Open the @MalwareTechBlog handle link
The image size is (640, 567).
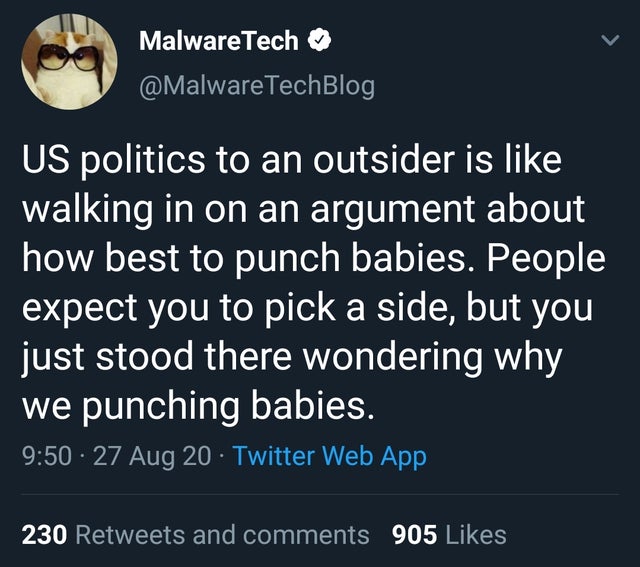point(257,85)
